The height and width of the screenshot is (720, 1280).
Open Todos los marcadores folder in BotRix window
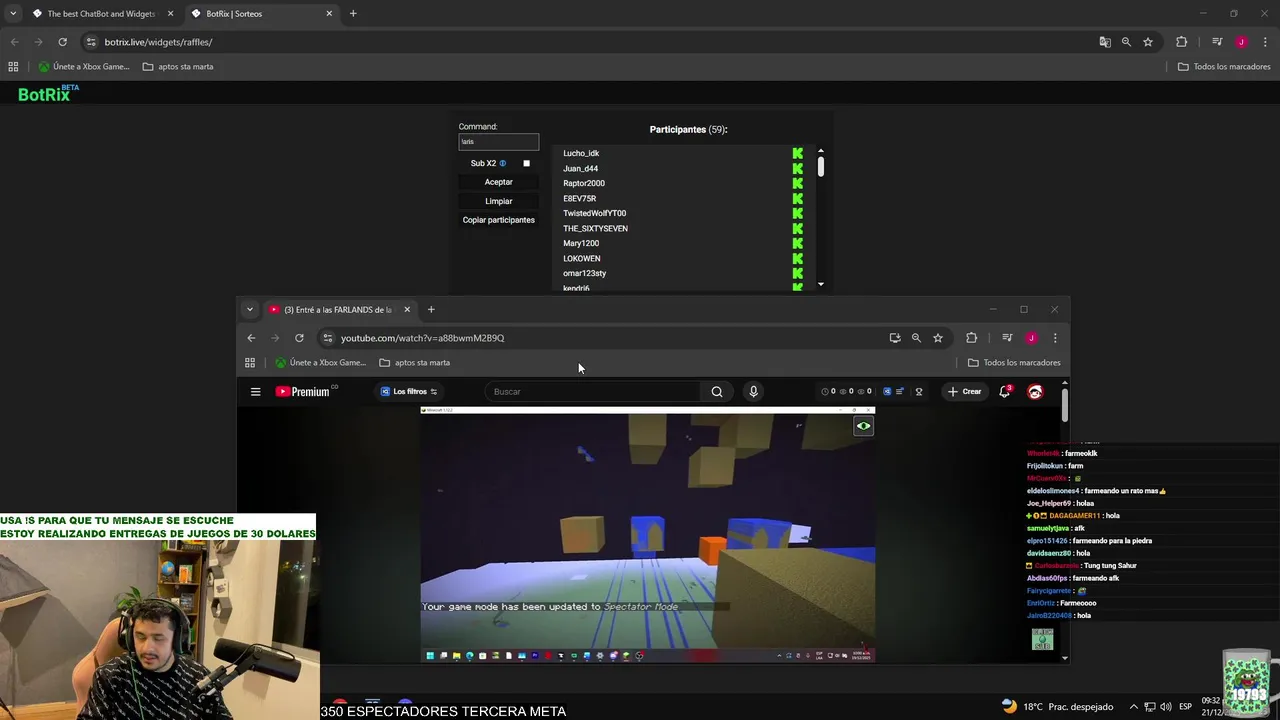(x=1224, y=67)
